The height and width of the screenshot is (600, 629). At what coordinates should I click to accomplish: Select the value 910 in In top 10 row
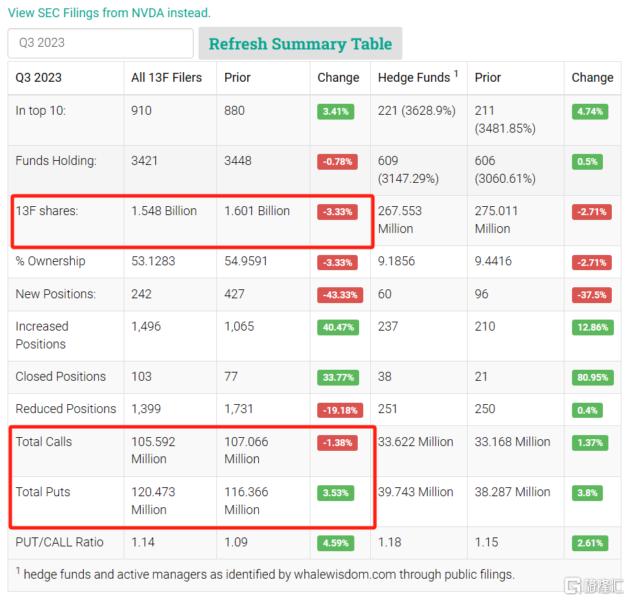click(141, 111)
